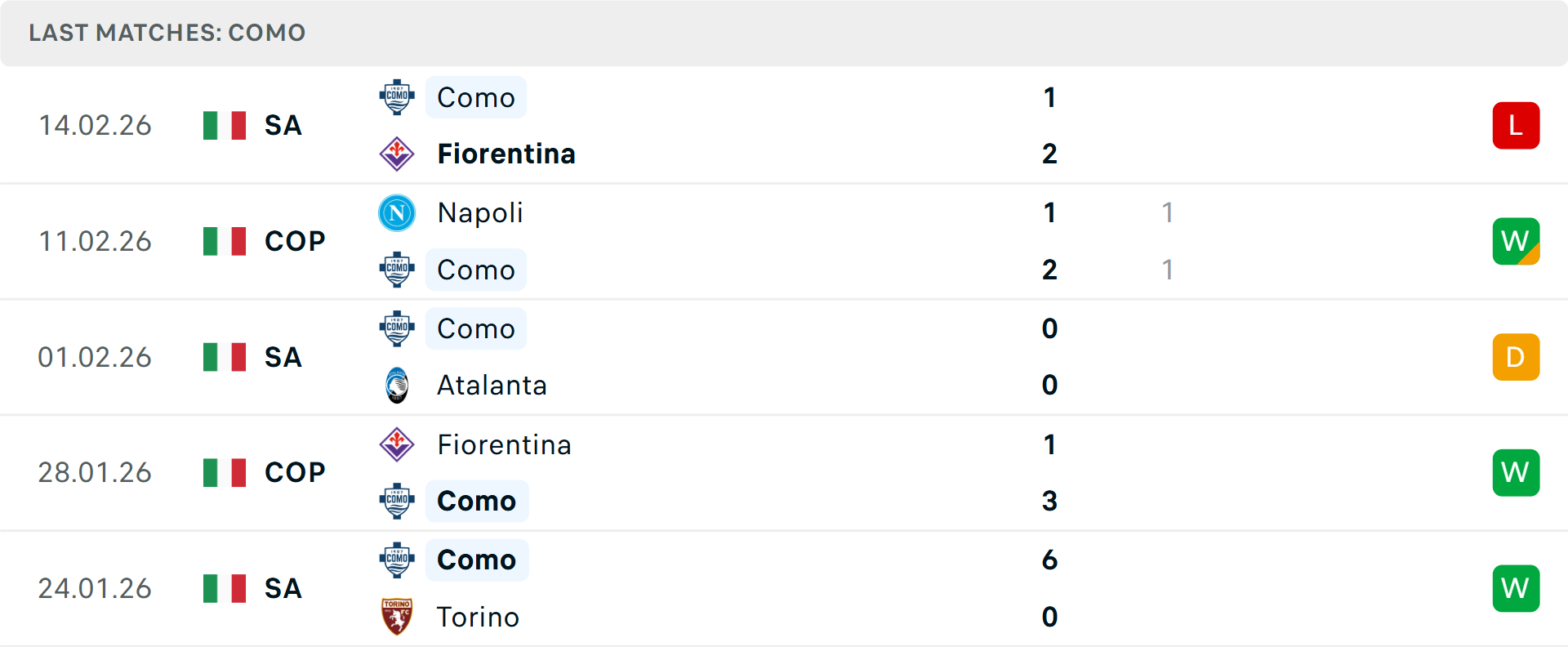Image resolution: width=1568 pixels, height=647 pixels.
Task: Open the match dated 24.01.26
Action: [95, 588]
